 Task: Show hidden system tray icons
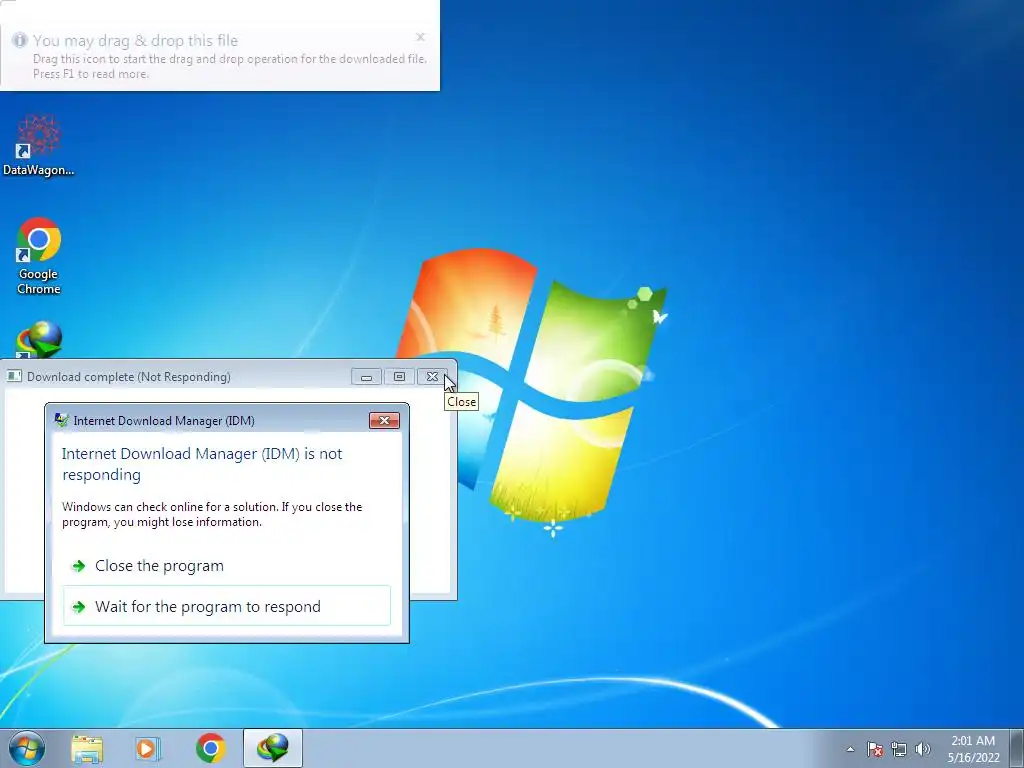click(x=850, y=750)
